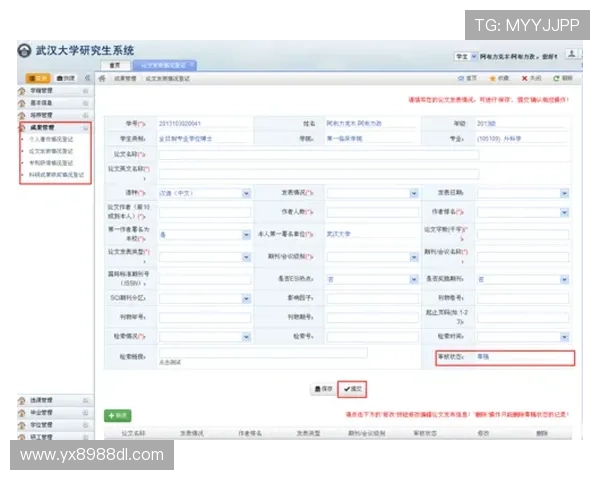Open the 语种 language dropdown
The height and width of the screenshot is (480, 600).
[246, 193]
